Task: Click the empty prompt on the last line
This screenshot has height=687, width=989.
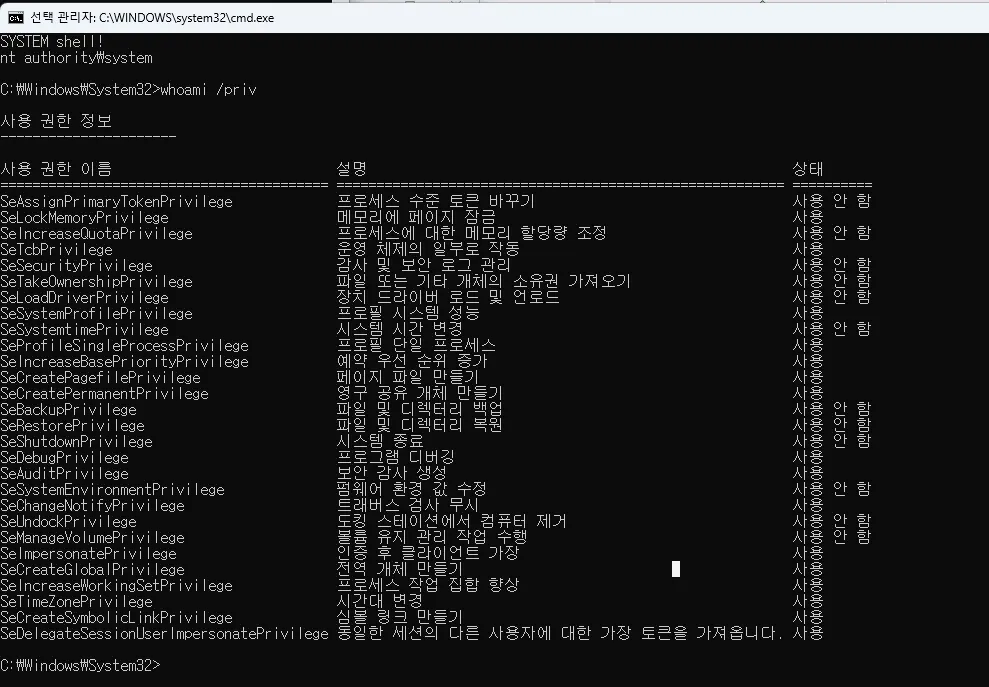Action: [80, 665]
